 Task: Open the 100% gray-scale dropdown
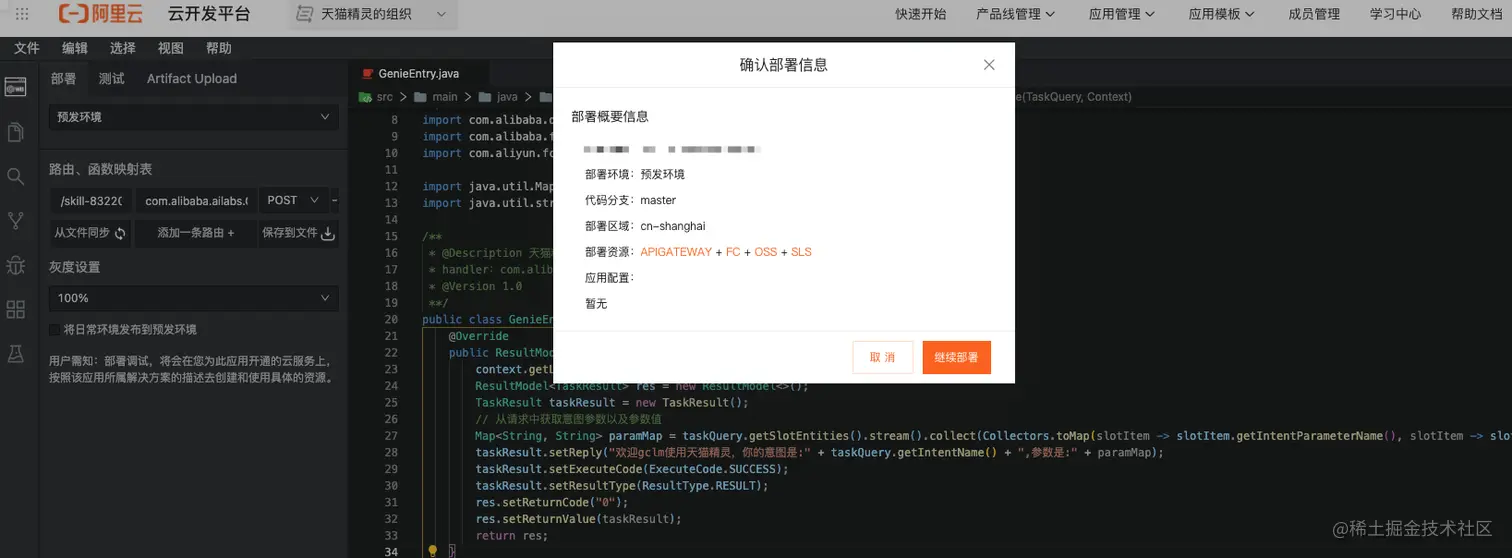click(x=194, y=298)
